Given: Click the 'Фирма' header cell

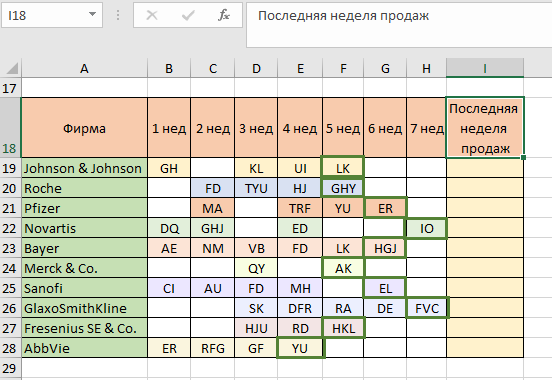Looking at the screenshot, I should coord(84,128).
